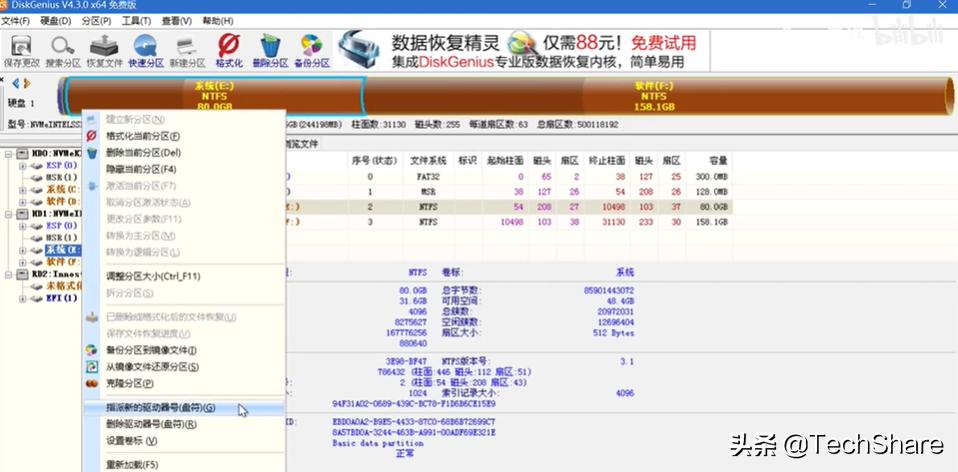
Task: Click the drive icon beside 未格式化 entry
Action: pyautogui.click(x=38, y=287)
